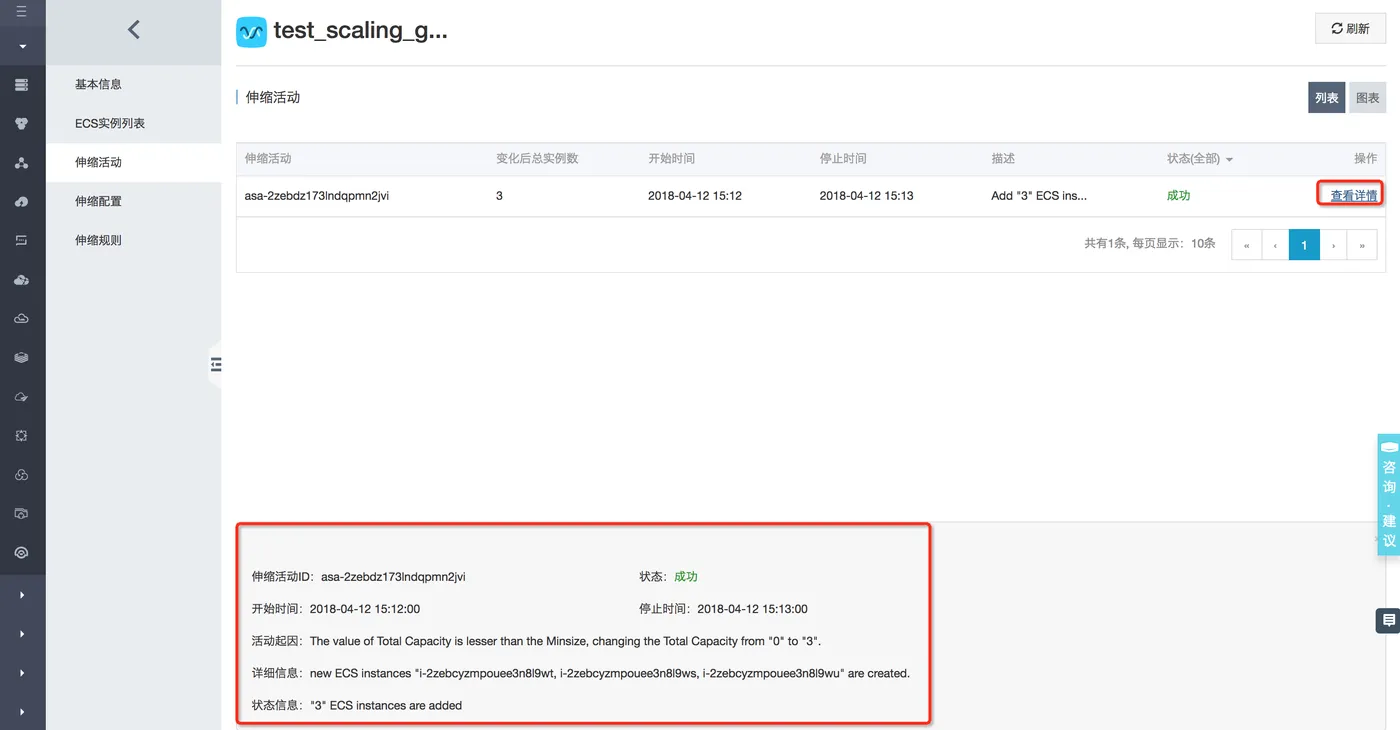1400x730 pixels.
Task: Click the 伸缩活动 section heading above the table
Action: pos(273,98)
